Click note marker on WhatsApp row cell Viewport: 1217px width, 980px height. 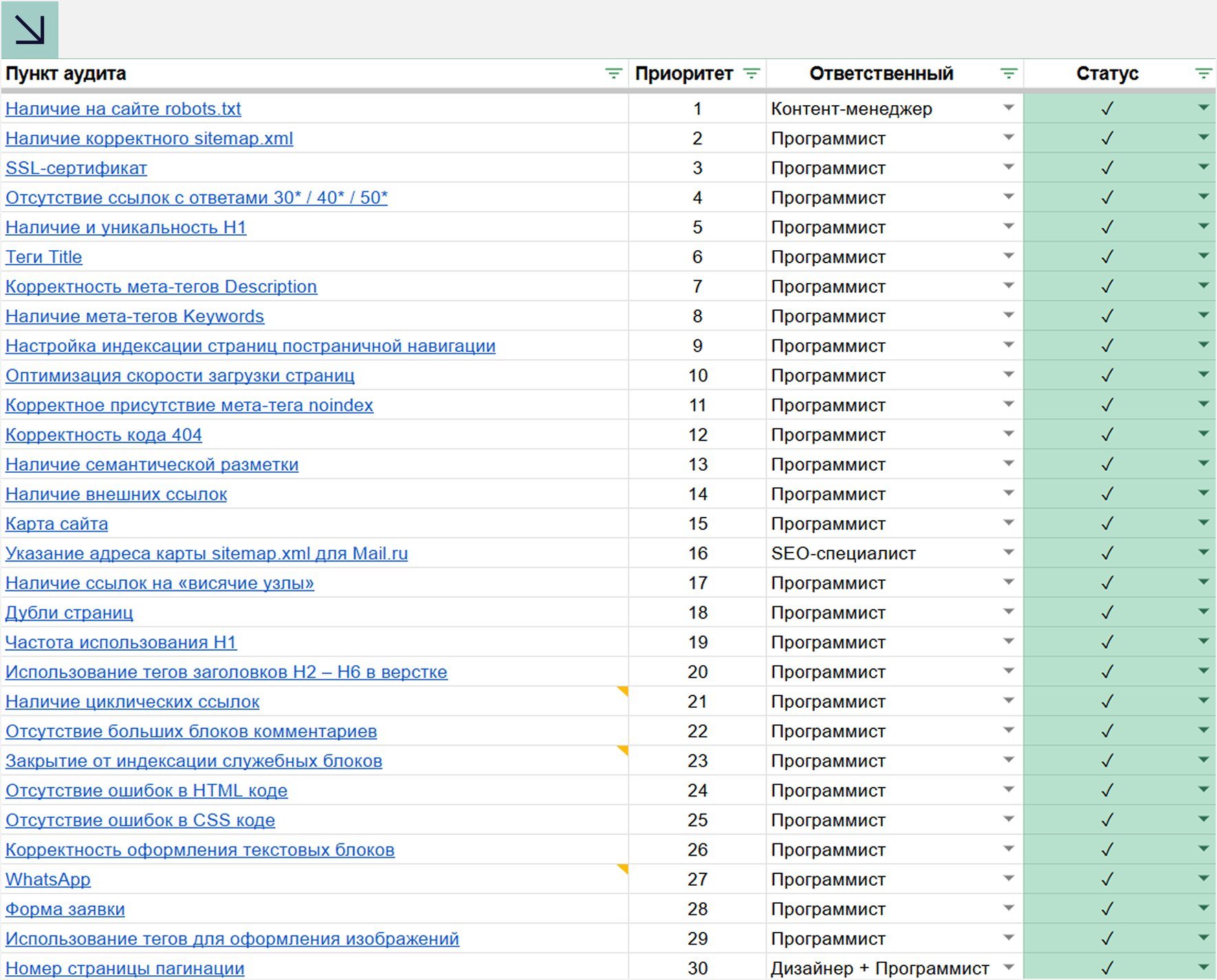click(x=623, y=869)
